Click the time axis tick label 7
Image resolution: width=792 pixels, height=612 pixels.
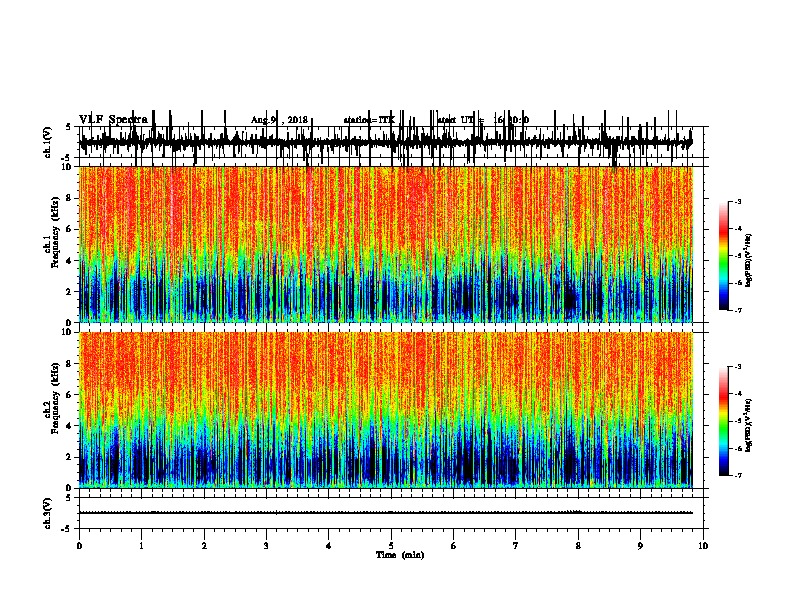pos(516,546)
